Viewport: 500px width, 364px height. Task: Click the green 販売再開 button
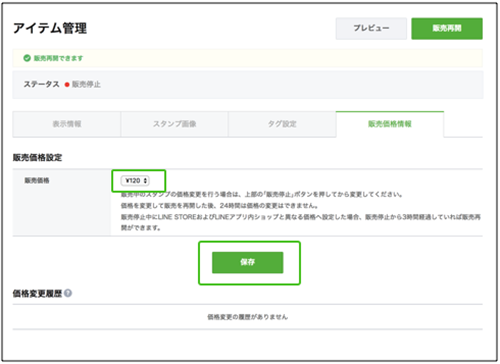[447, 29]
